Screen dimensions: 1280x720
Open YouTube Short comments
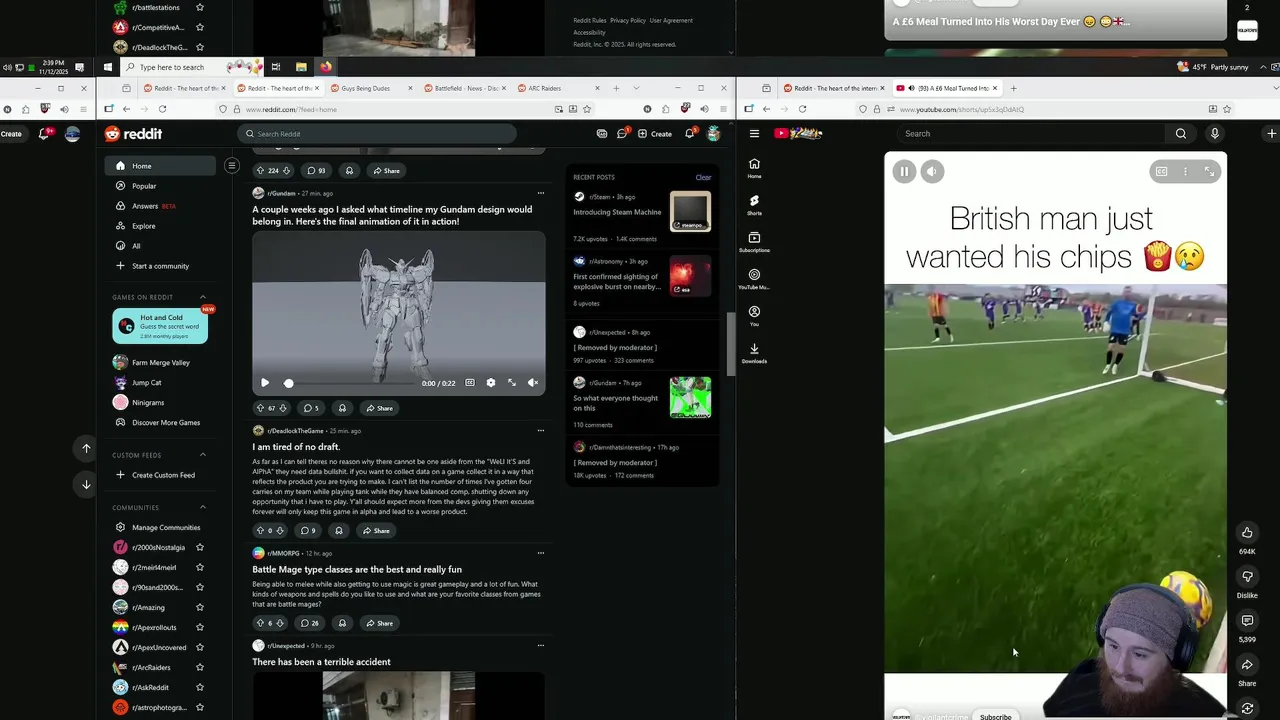point(1247,621)
